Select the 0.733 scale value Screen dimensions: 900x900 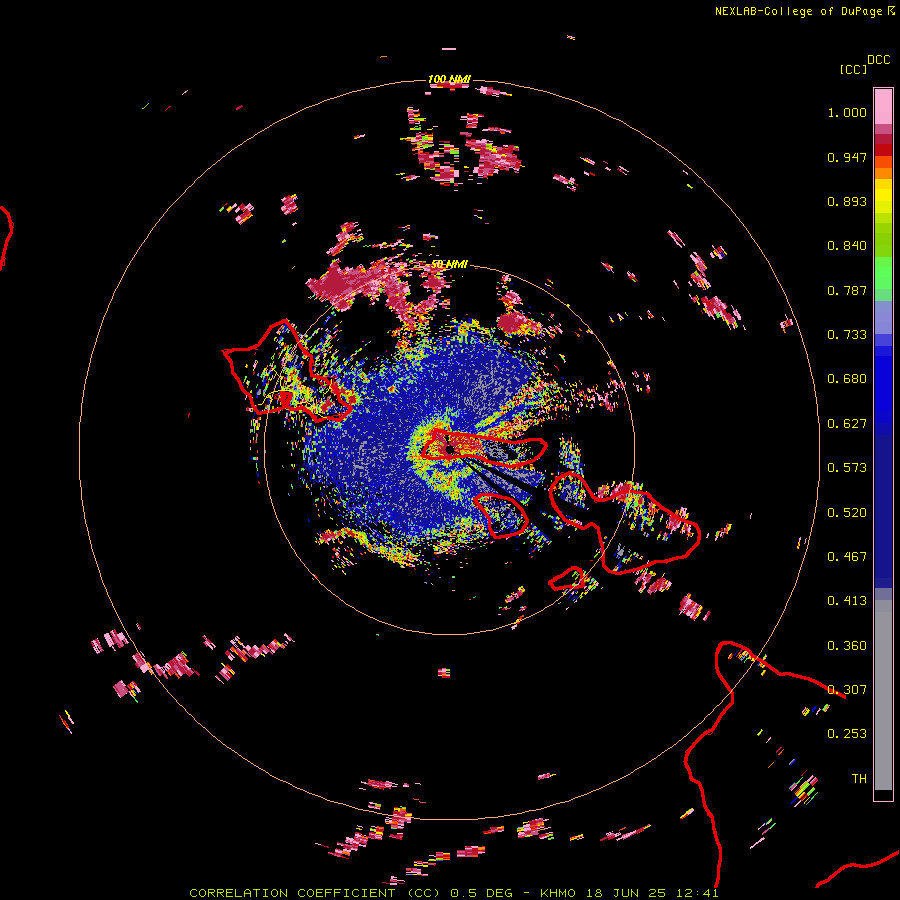847,335
